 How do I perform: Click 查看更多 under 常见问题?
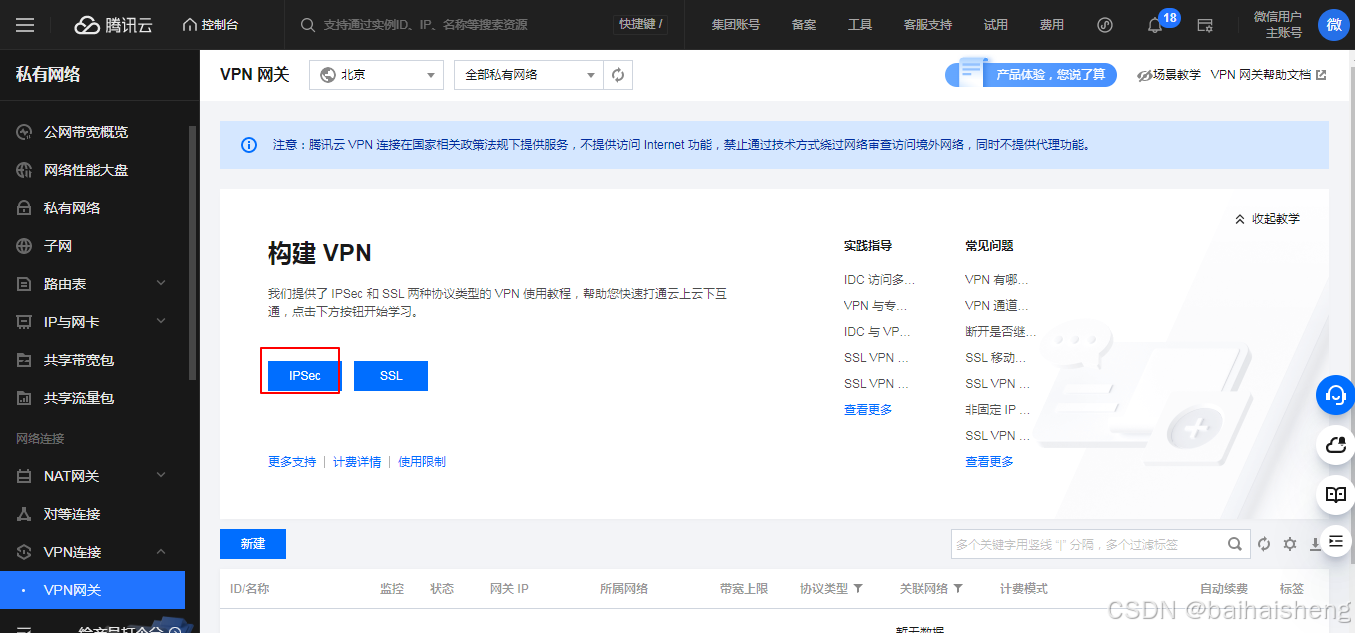pyautogui.click(x=989, y=462)
